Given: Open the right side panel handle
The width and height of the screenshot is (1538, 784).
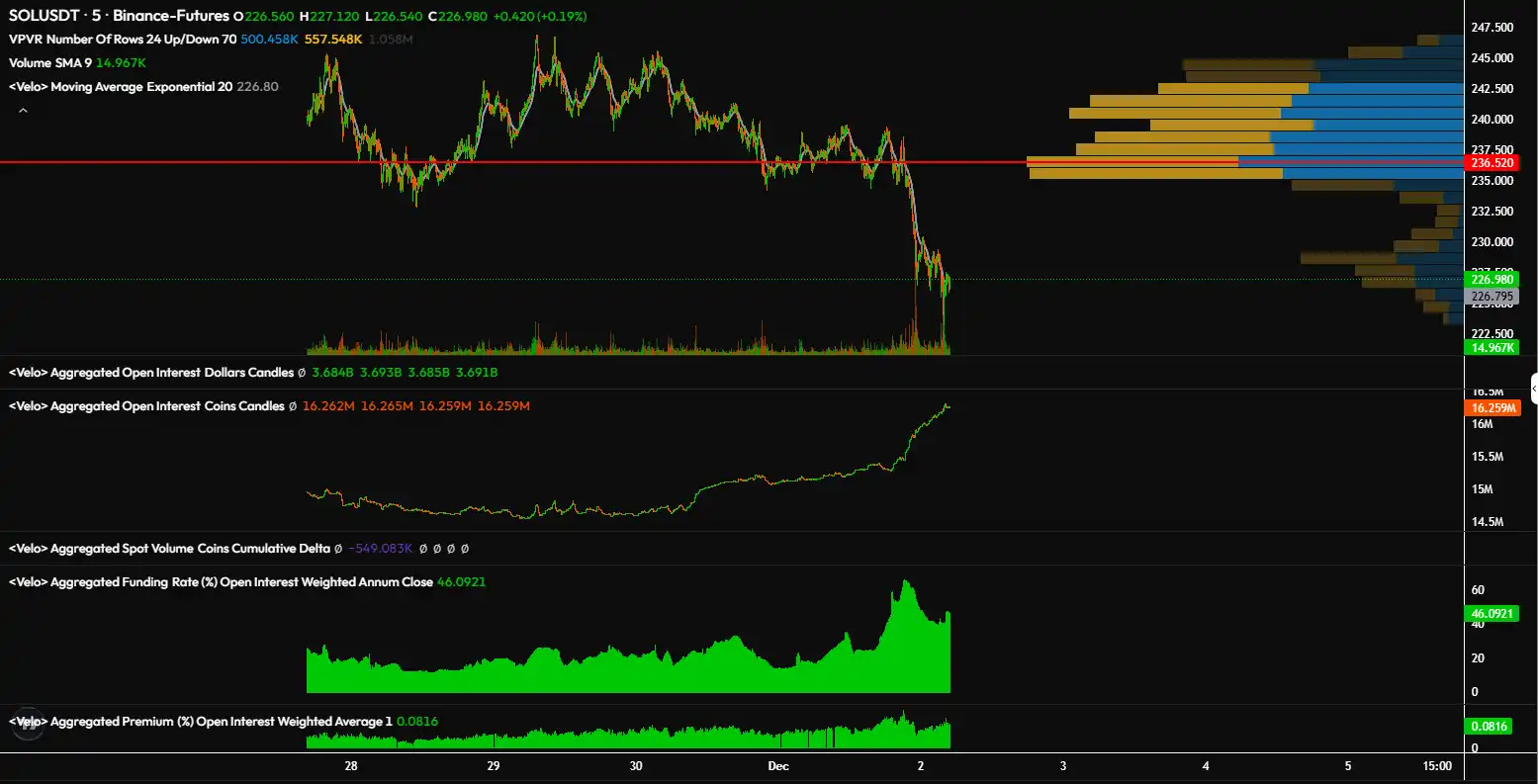Looking at the screenshot, I should tap(1533, 389).
